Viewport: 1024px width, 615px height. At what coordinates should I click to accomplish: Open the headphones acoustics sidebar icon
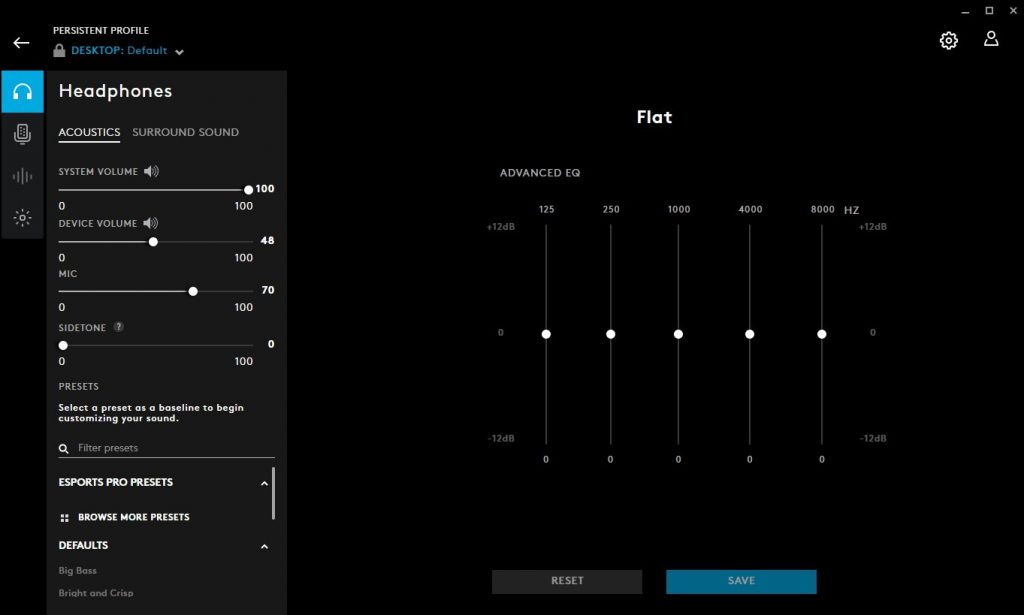(22, 92)
